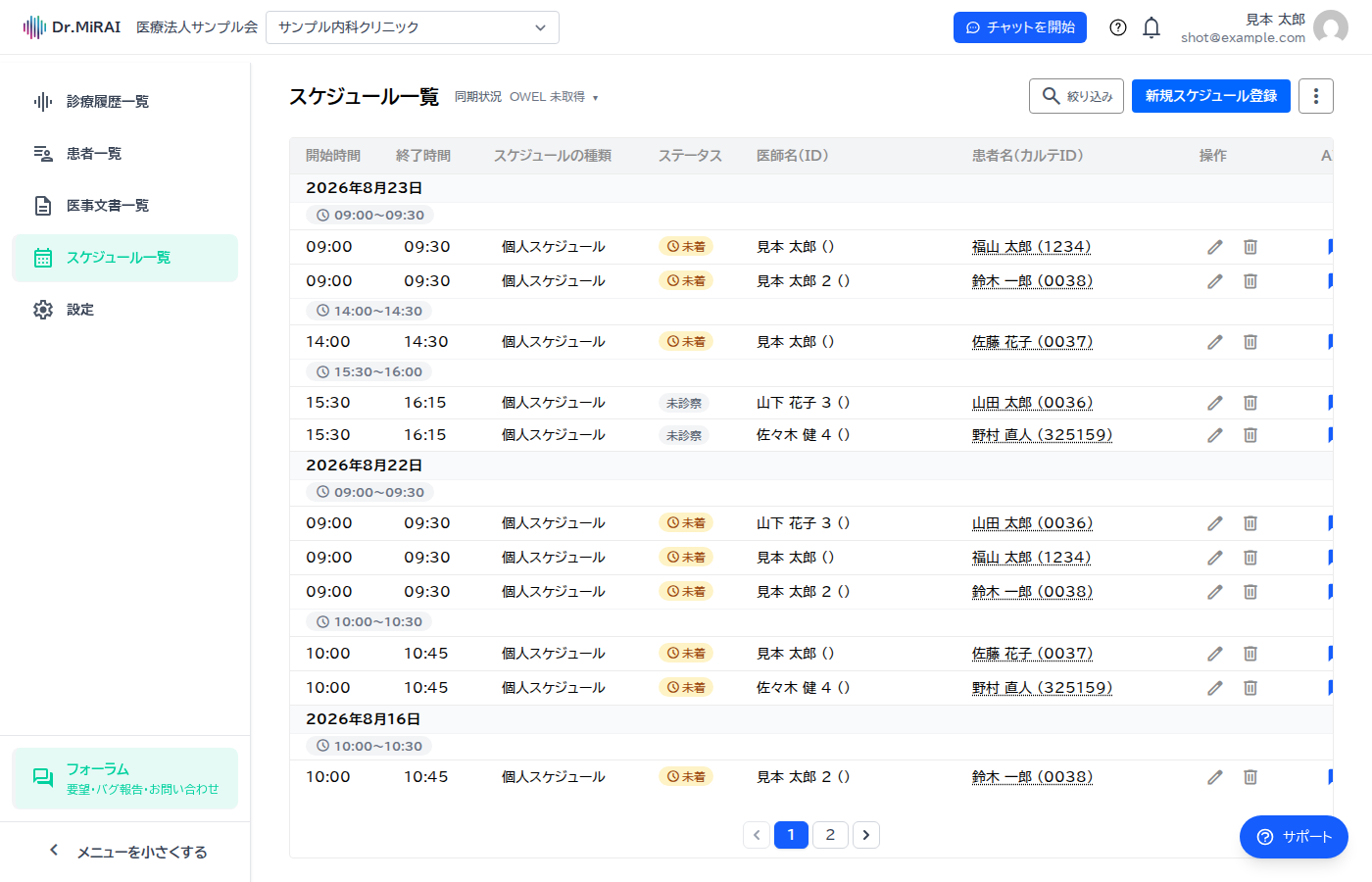Delete the 10:00 野村 直人 schedule on 8/22

pyautogui.click(x=1250, y=688)
